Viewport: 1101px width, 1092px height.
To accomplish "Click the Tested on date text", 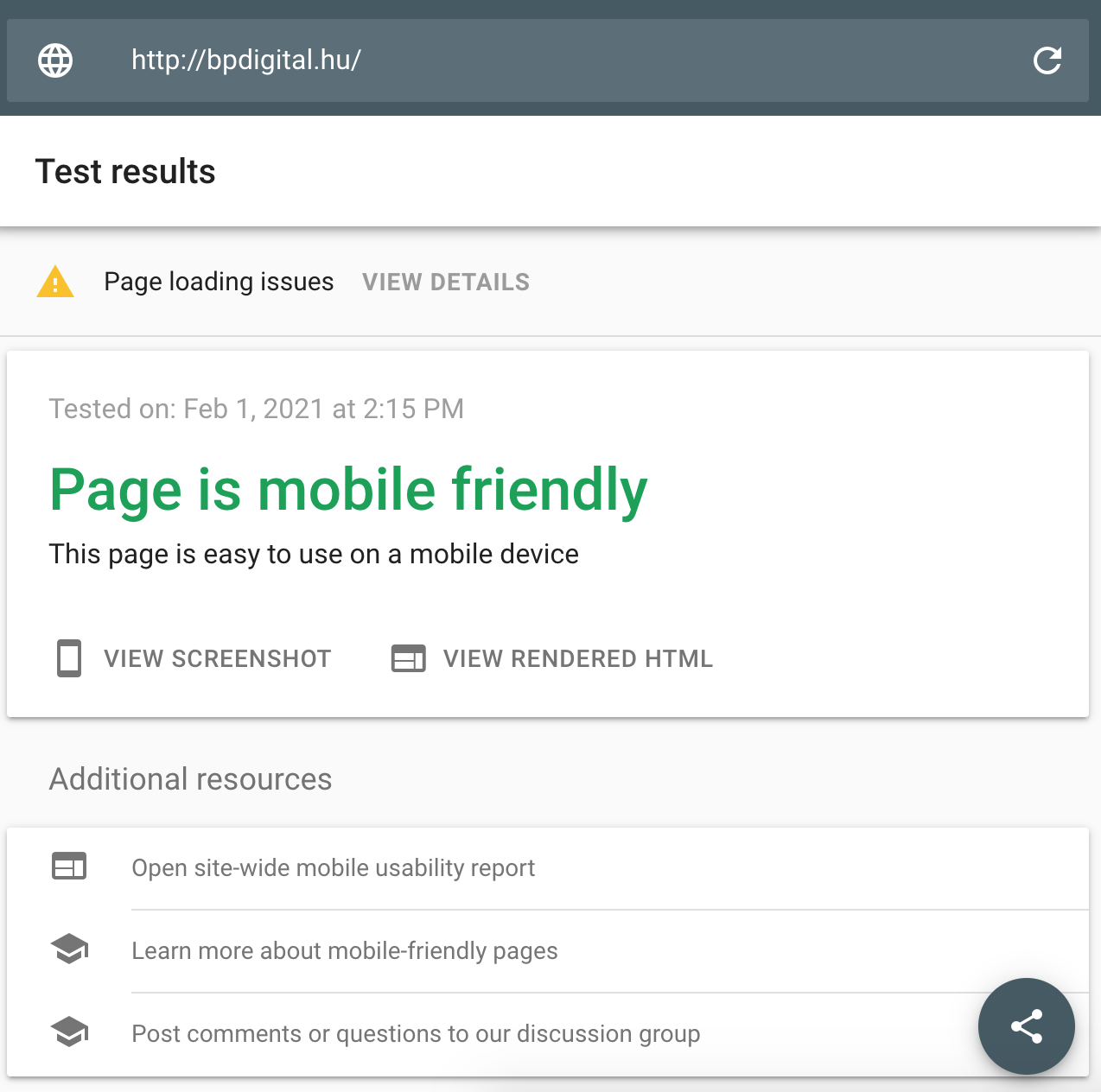I will [x=257, y=409].
